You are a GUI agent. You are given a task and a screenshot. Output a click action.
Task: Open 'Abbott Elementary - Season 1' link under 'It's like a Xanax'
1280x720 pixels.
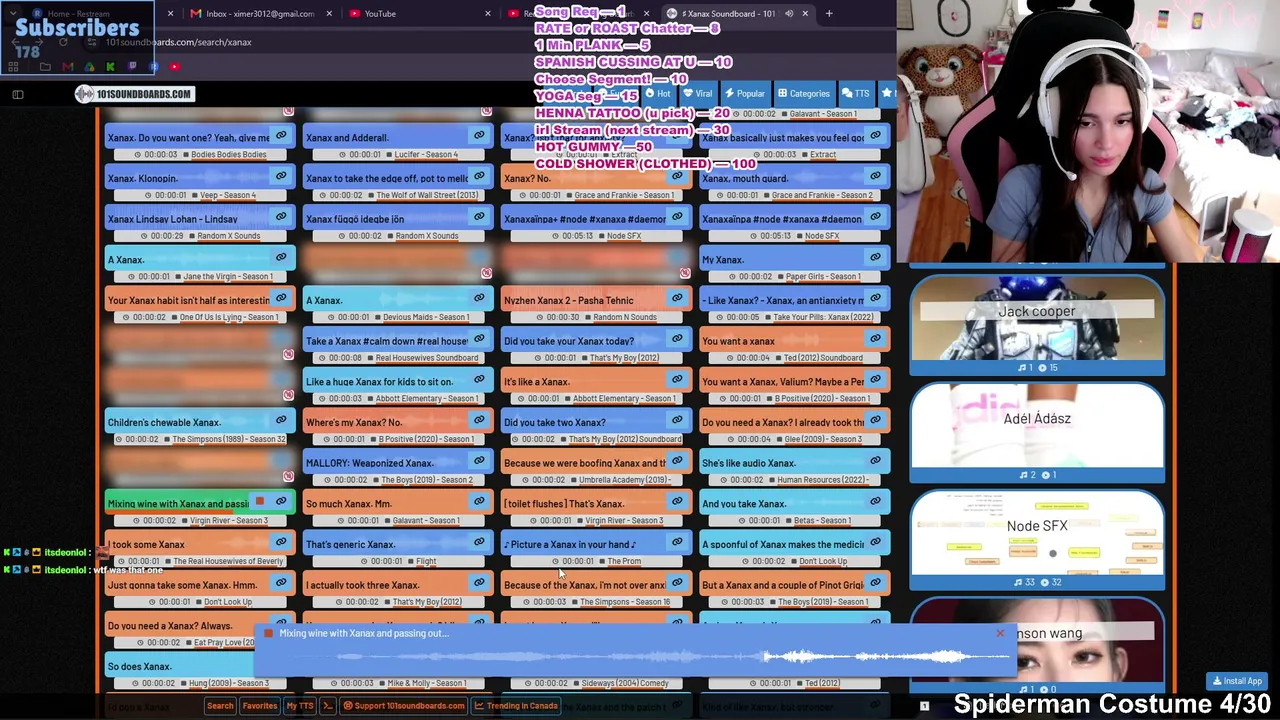[x=624, y=398]
